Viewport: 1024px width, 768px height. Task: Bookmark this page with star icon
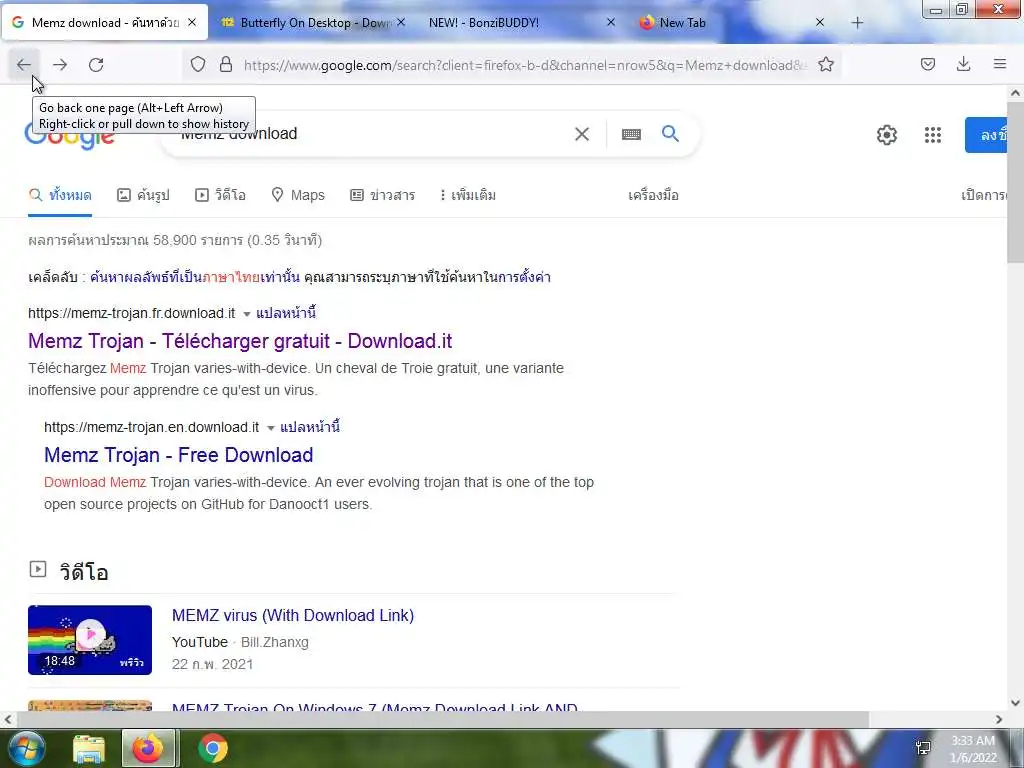click(x=825, y=64)
